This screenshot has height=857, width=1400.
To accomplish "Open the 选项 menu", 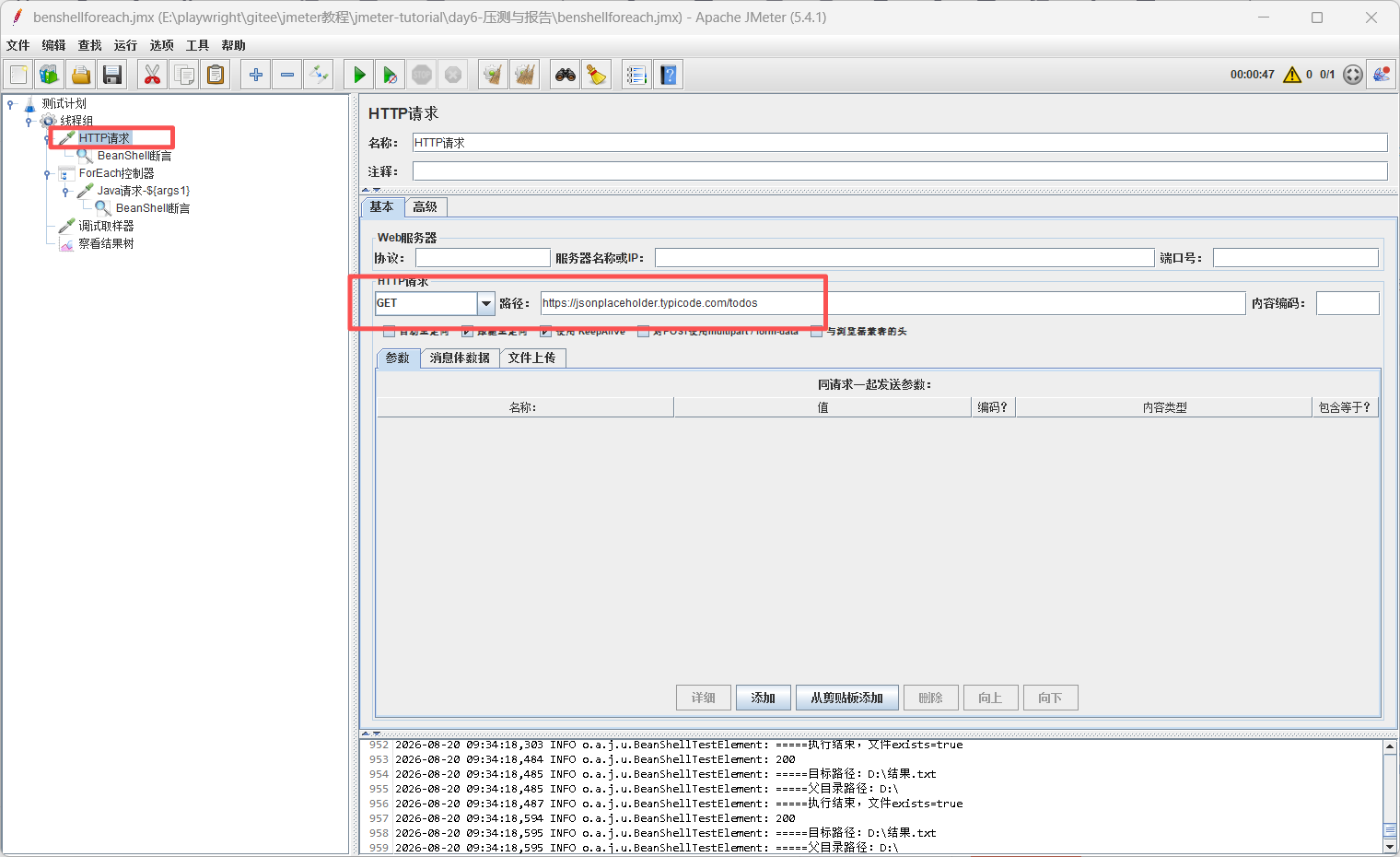I will [161, 45].
